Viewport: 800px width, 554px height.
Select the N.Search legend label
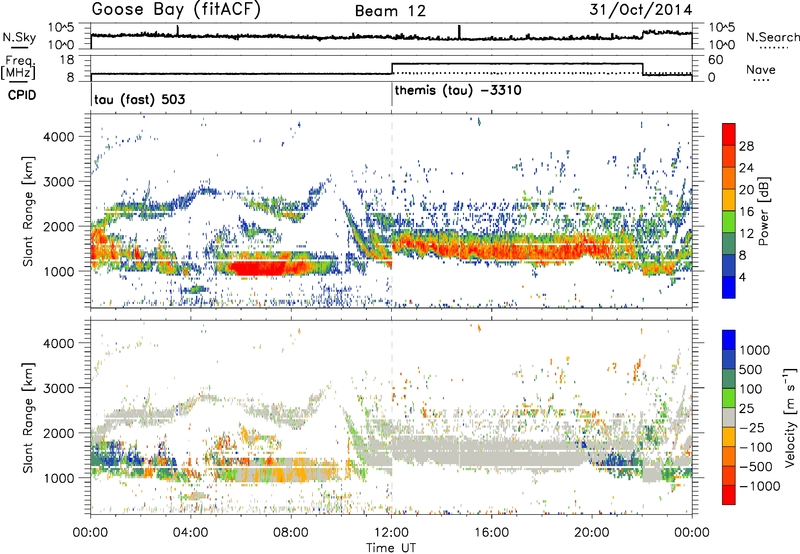click(x=773, y=37)
